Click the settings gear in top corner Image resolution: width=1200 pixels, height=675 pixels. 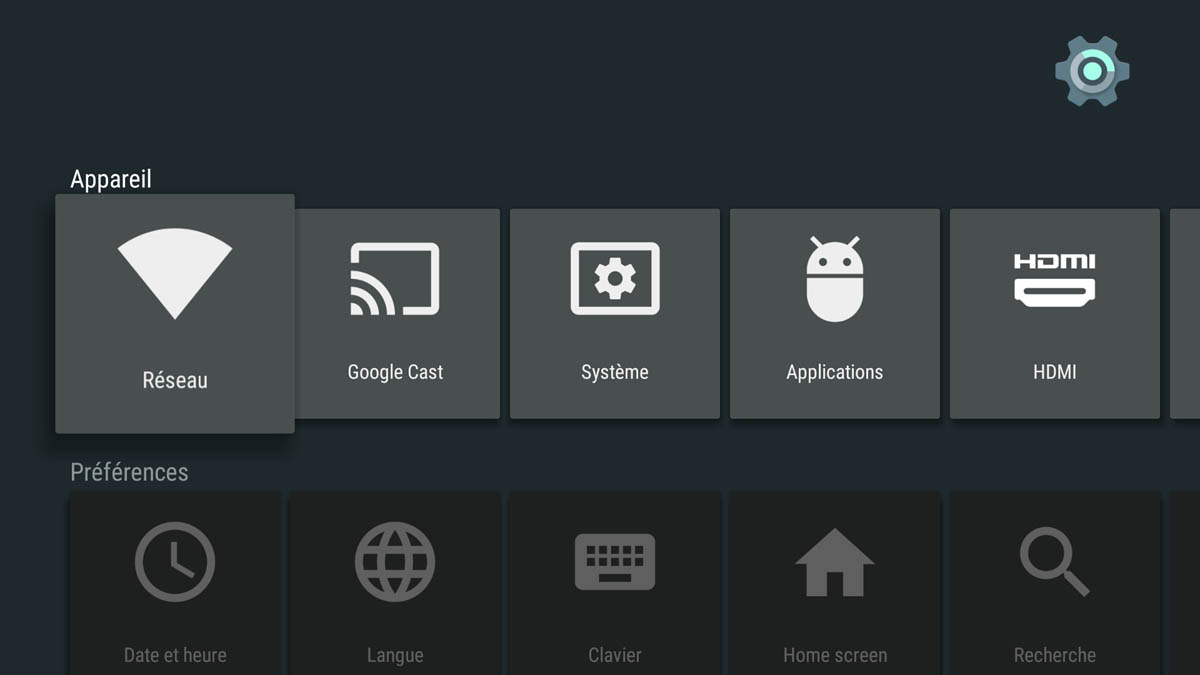1092,71
